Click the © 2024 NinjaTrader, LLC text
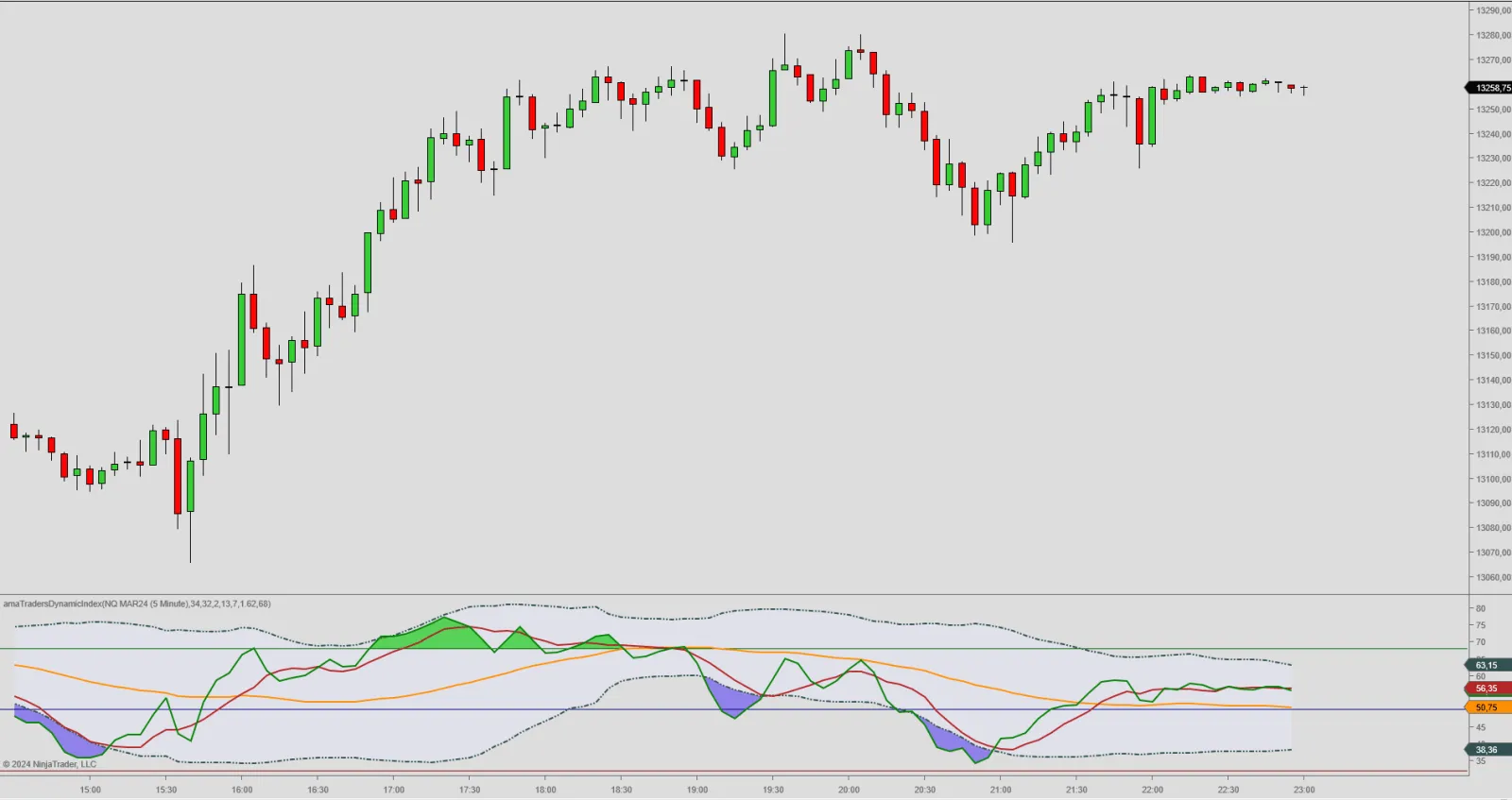 tap(49, 764)
